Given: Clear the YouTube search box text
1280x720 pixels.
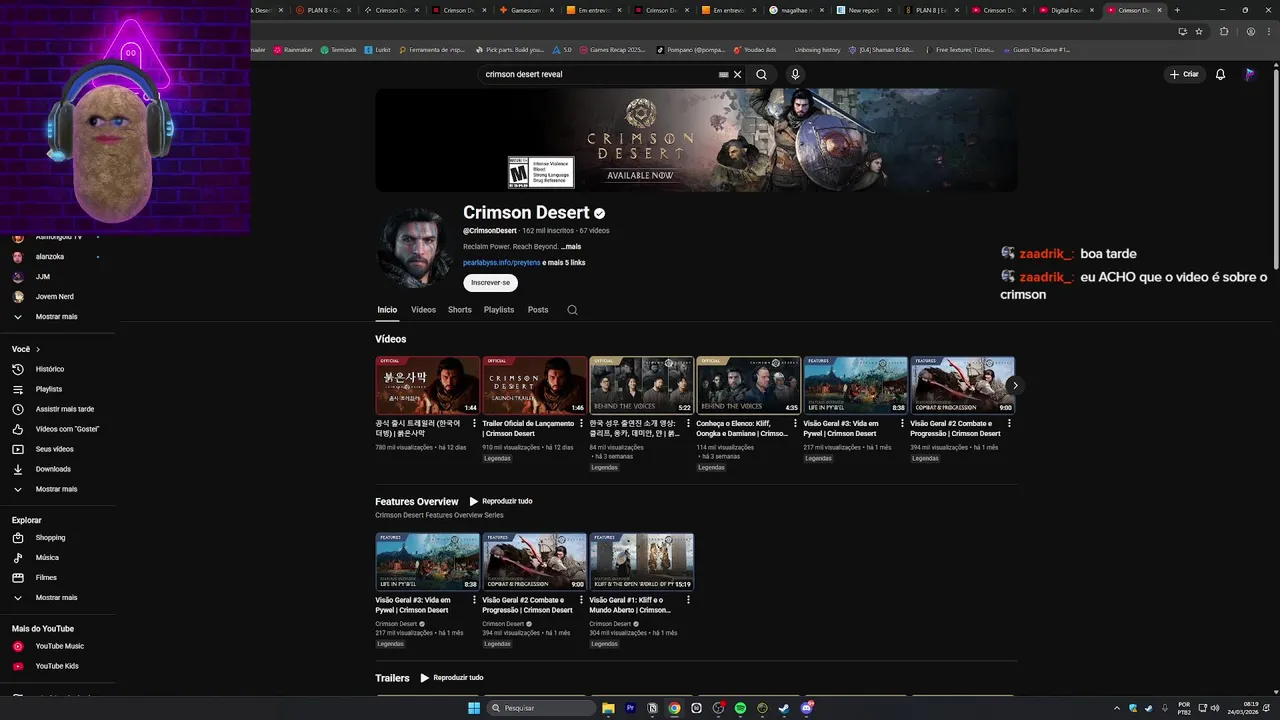Looking at the screenshot, I should [738, 74].
